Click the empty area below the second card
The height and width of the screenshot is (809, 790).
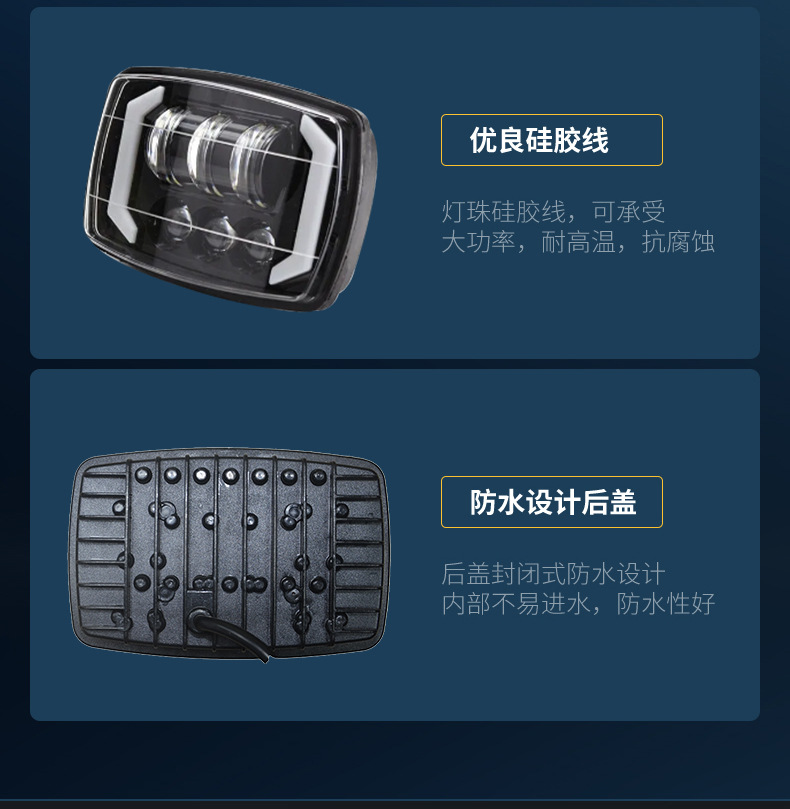395,759
